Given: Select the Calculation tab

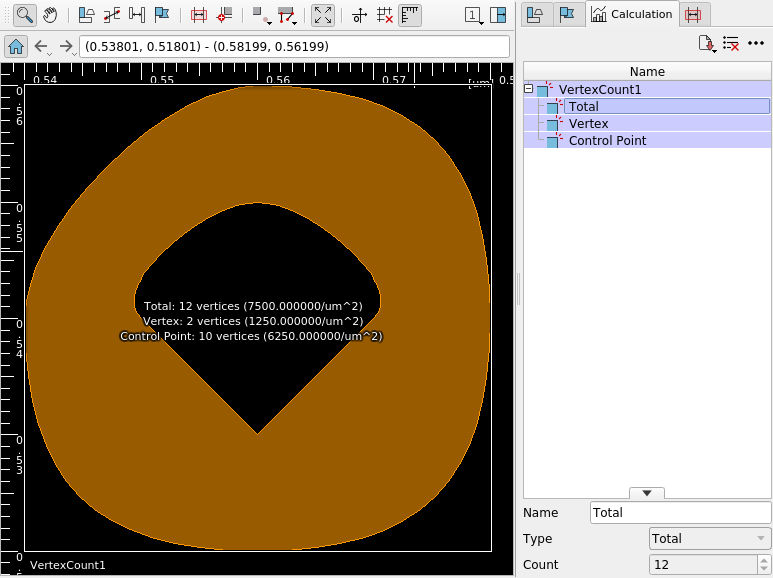Looking at the screenshot, I should click(632, 14).
